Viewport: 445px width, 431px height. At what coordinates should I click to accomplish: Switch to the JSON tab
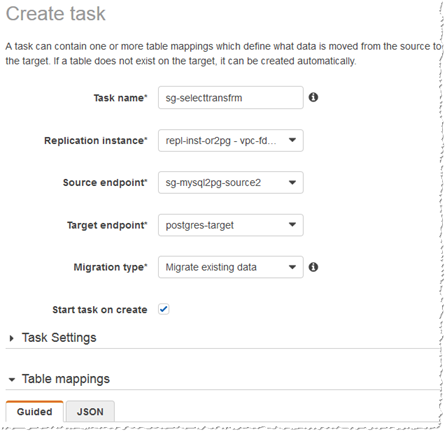coord(90,411)
